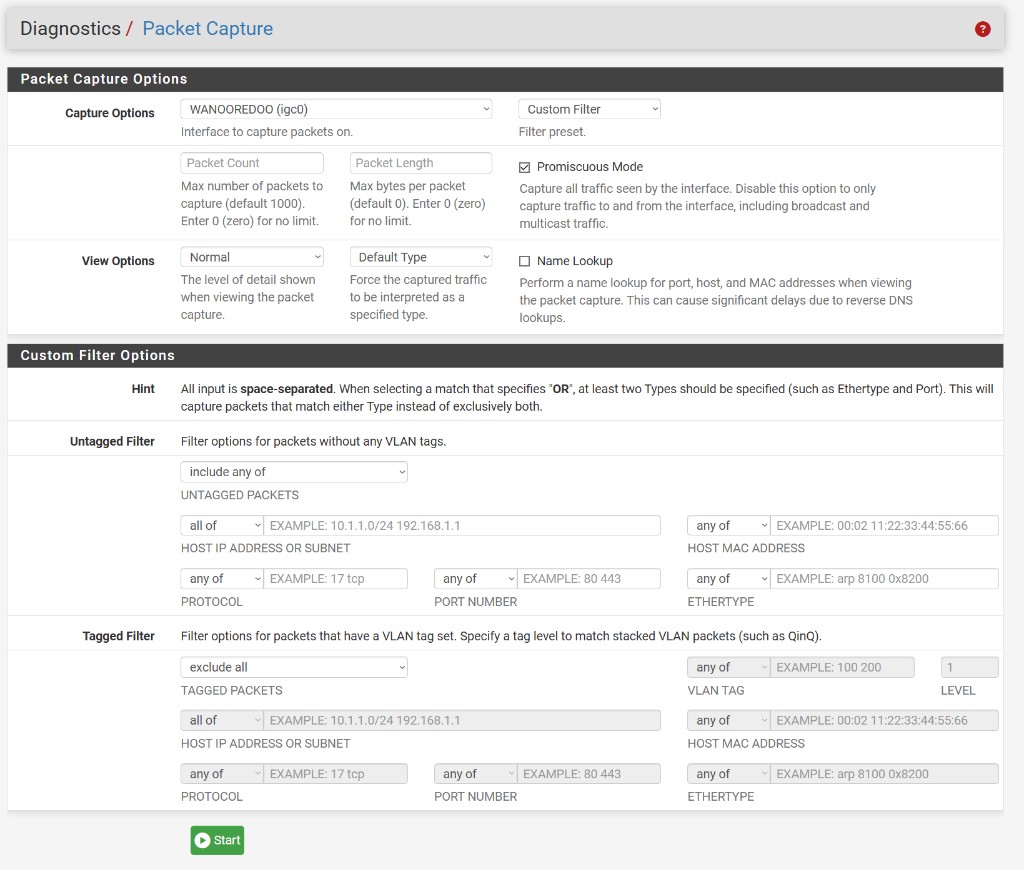Viewport: 1024px width, 870px height.
Task: Open the Custom Filter preset dropdown
Action: [589, 109]
